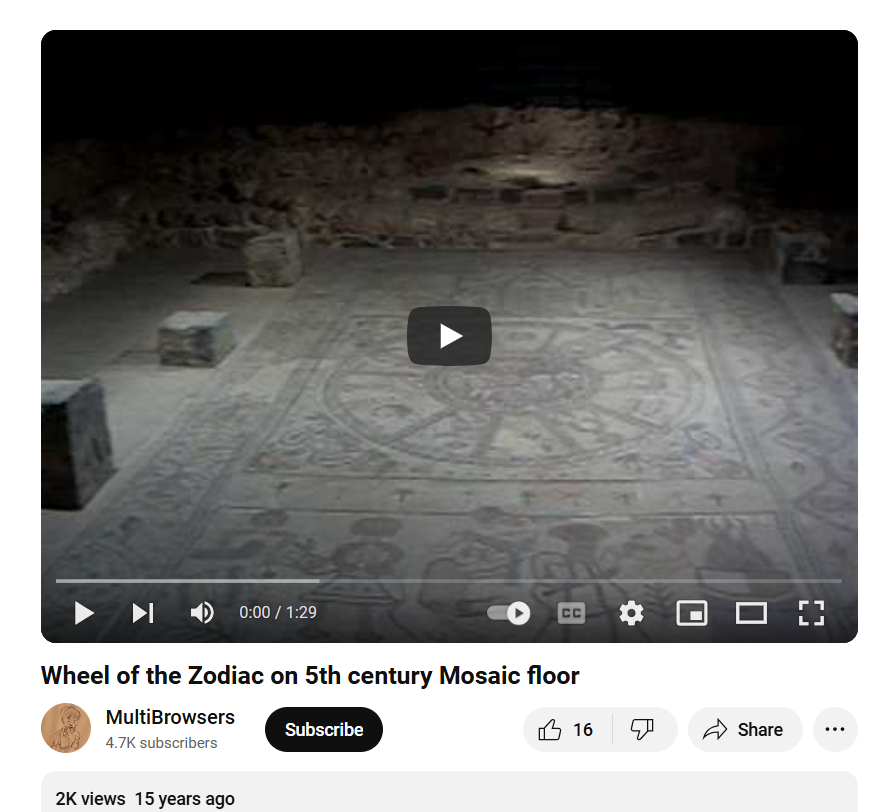Skip to next video with Next icon
This screenshot has height=812, width=878.
point(143,613)
